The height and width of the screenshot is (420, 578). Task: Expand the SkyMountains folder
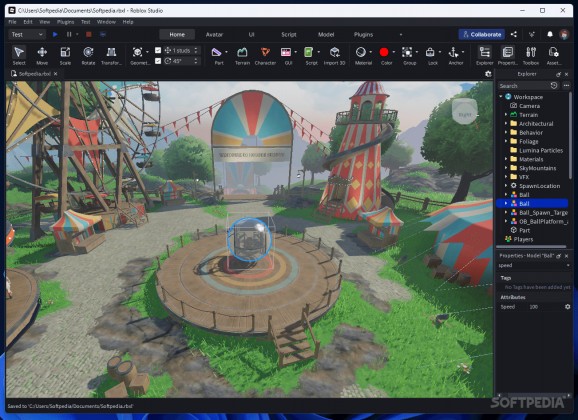coord(506,168)
